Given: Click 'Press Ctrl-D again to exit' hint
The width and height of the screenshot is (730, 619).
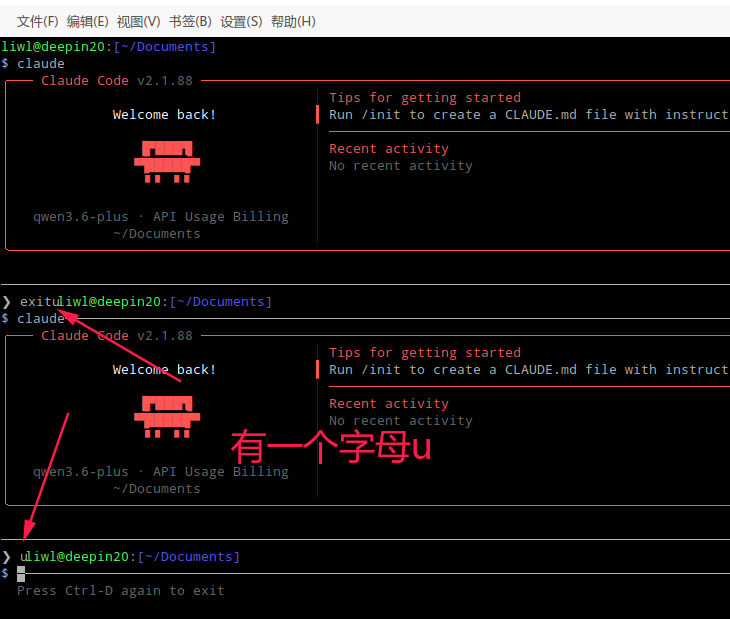Looking at the screenshot, I should click(x=121, y=591).
